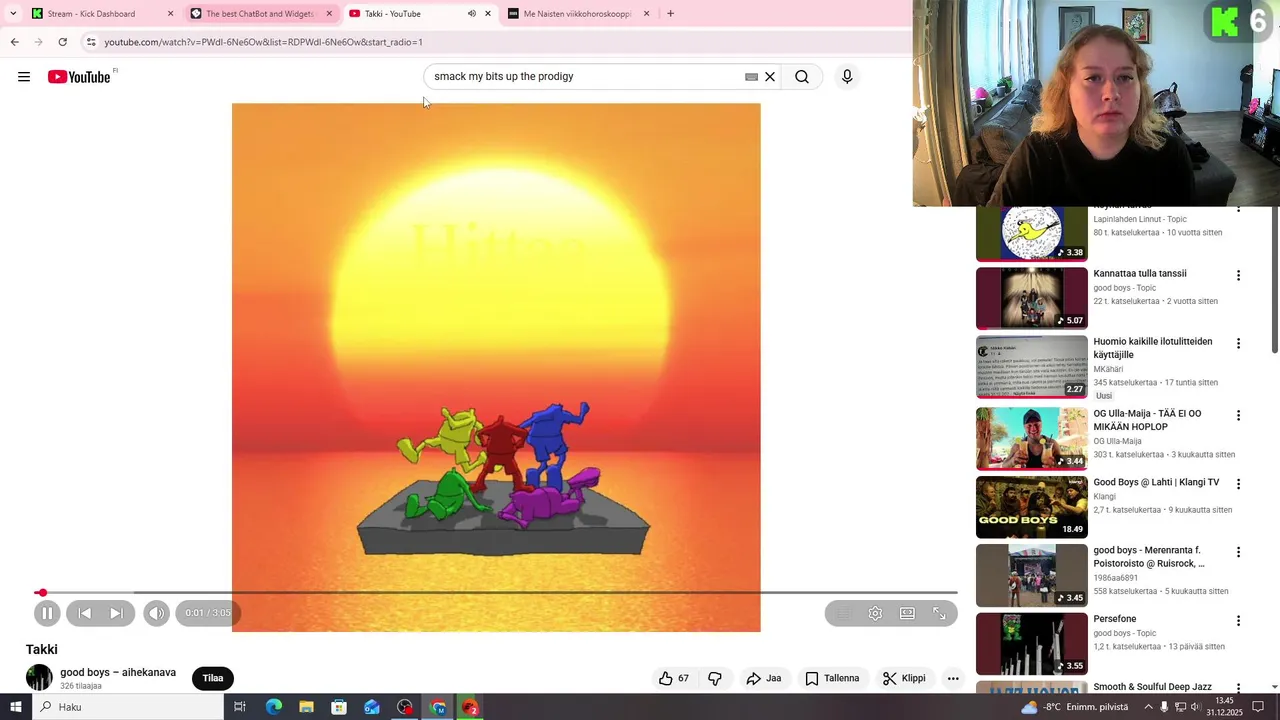Viewport: 1280px width, 720px height.
Task: Click the Haku taskbar search box
Action: [x=128, y=707]
